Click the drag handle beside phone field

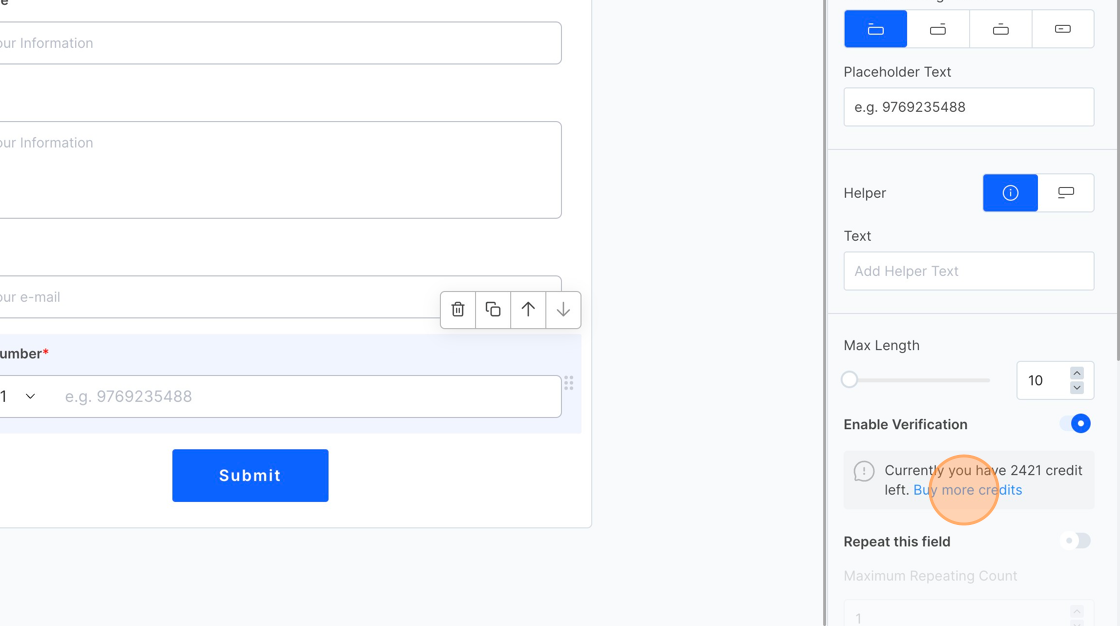[x=568, y=384]
